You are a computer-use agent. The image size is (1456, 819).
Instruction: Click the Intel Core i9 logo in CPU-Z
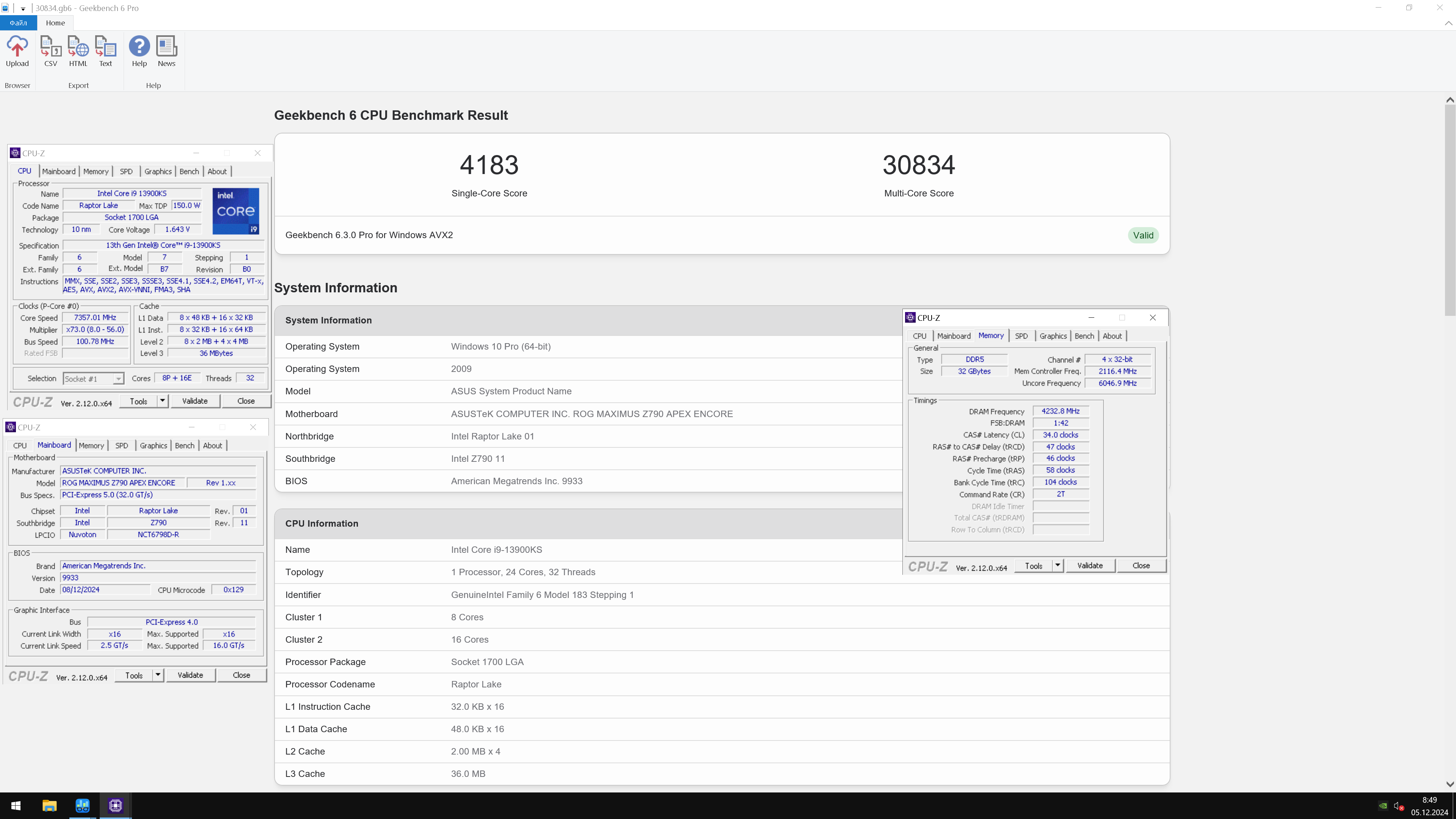(236, 211)
